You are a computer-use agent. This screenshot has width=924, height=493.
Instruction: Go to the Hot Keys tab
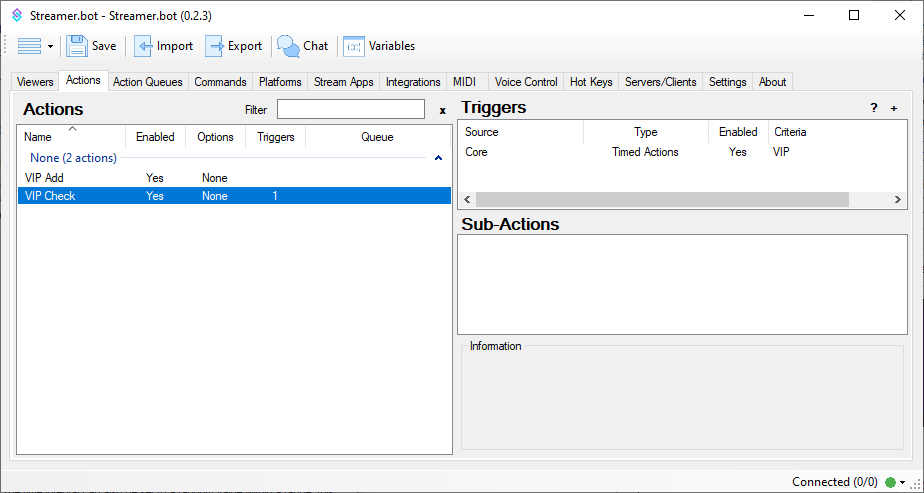pyautogui.click(x=591, y=82)
